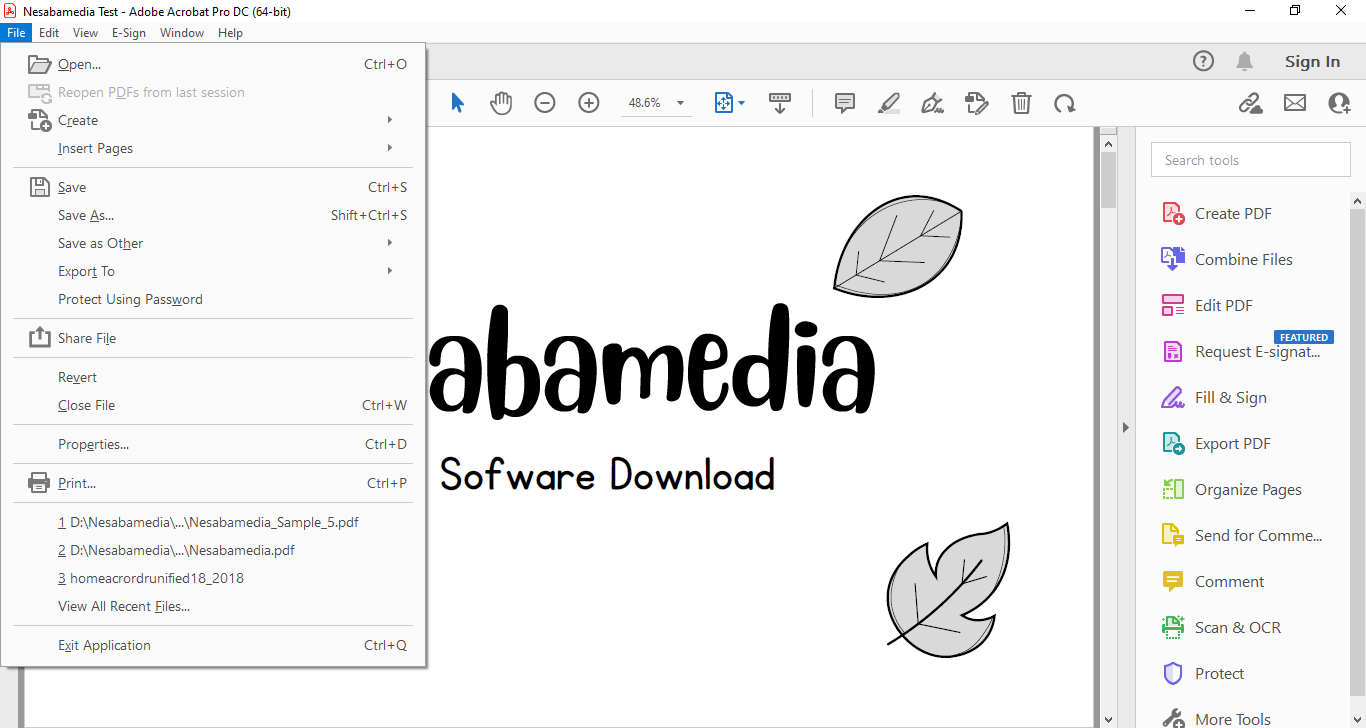This screenshot has height=728, width=1366.
Task: Select the highlighter text tool
Action: tap(888, 103)
